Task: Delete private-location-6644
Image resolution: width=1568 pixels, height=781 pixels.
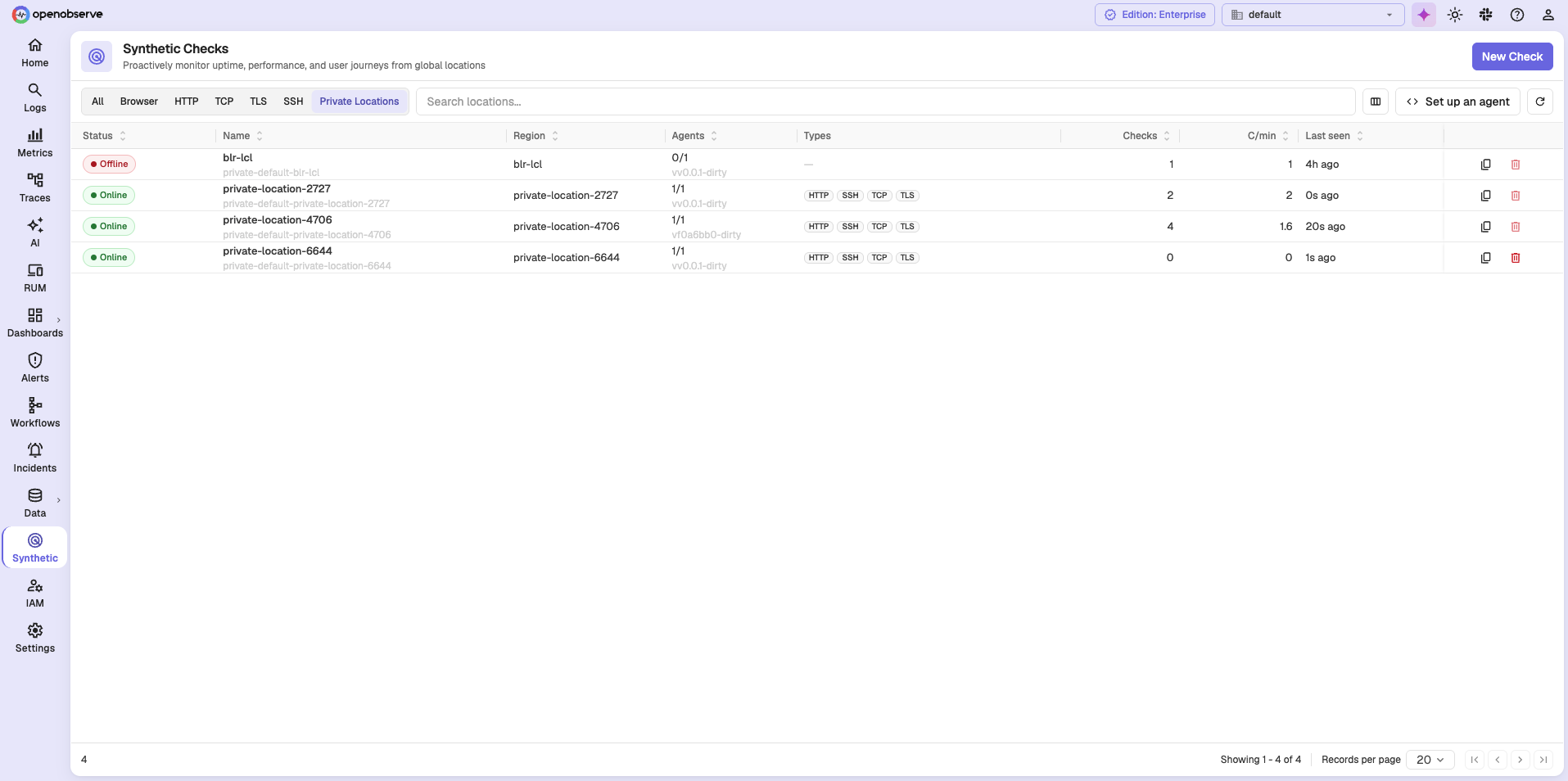Action: (x=1516, y=258)
